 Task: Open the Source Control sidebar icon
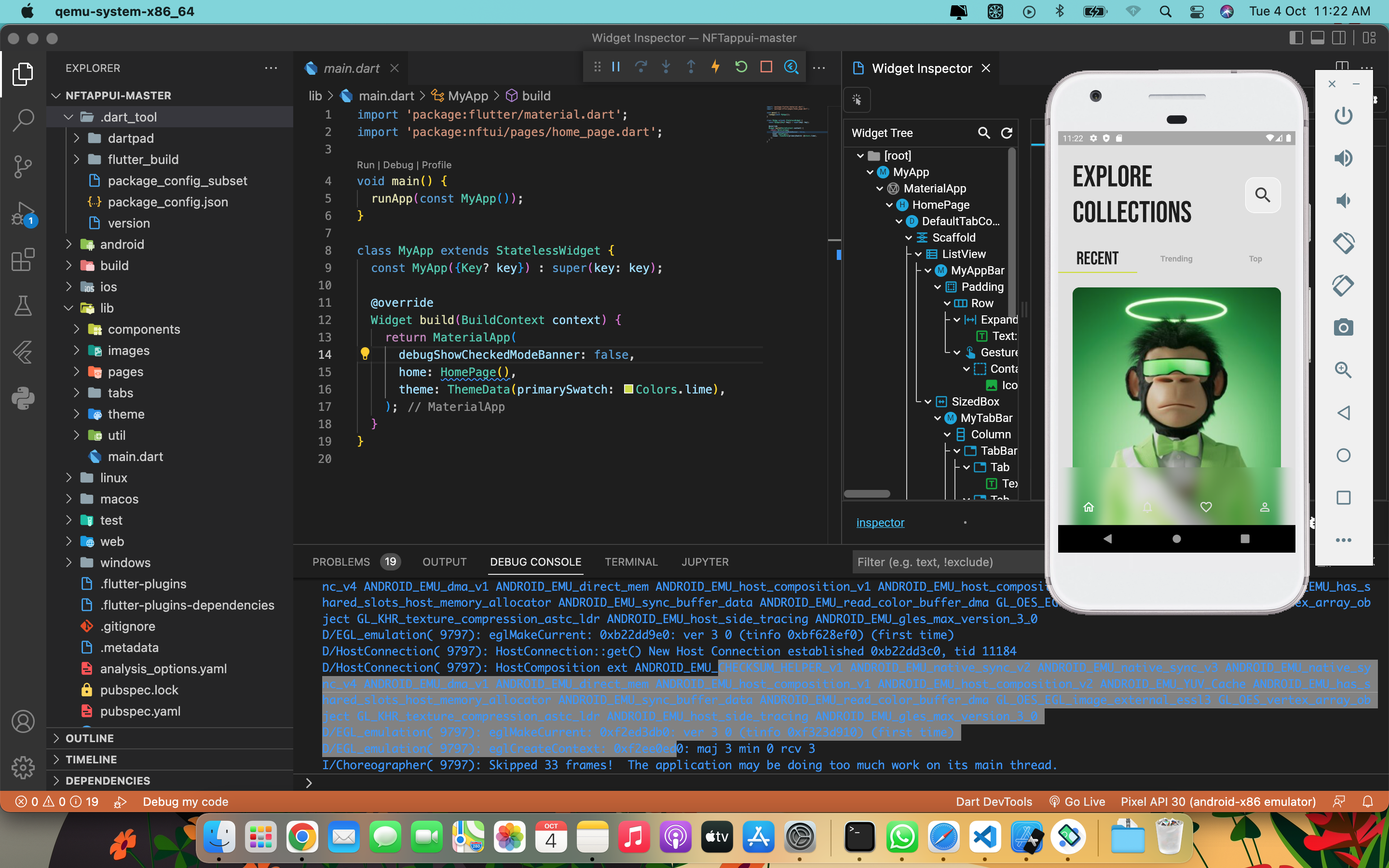23,166
